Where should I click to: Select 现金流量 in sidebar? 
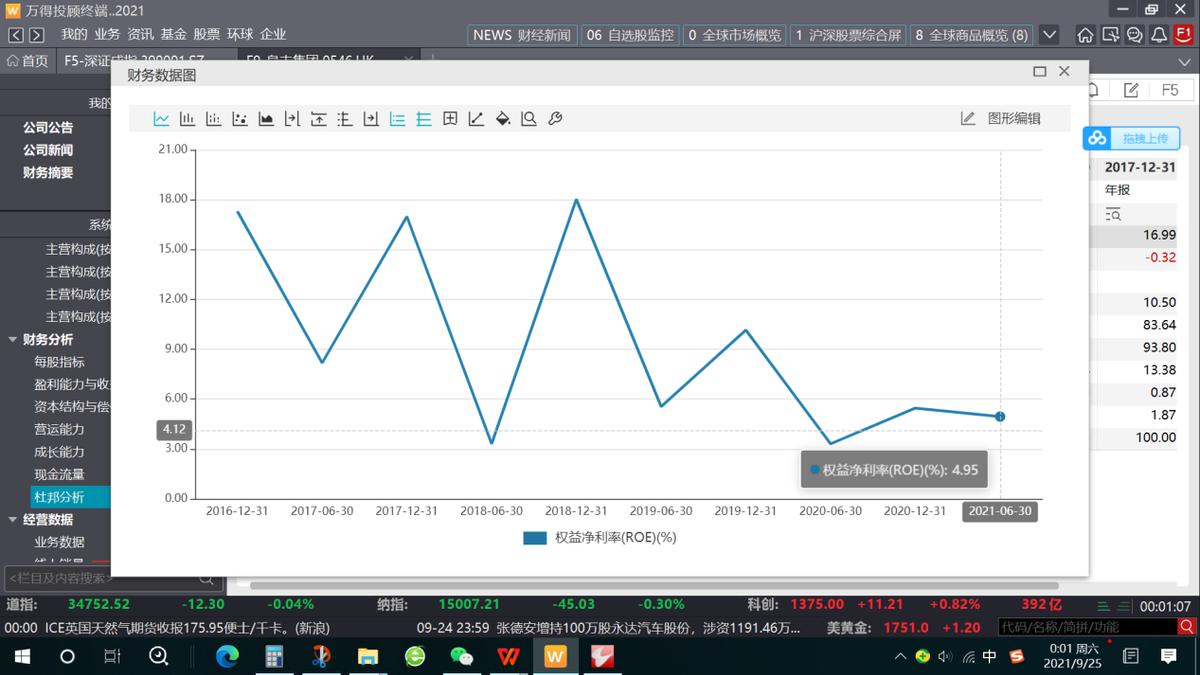(x=60, y=475)
